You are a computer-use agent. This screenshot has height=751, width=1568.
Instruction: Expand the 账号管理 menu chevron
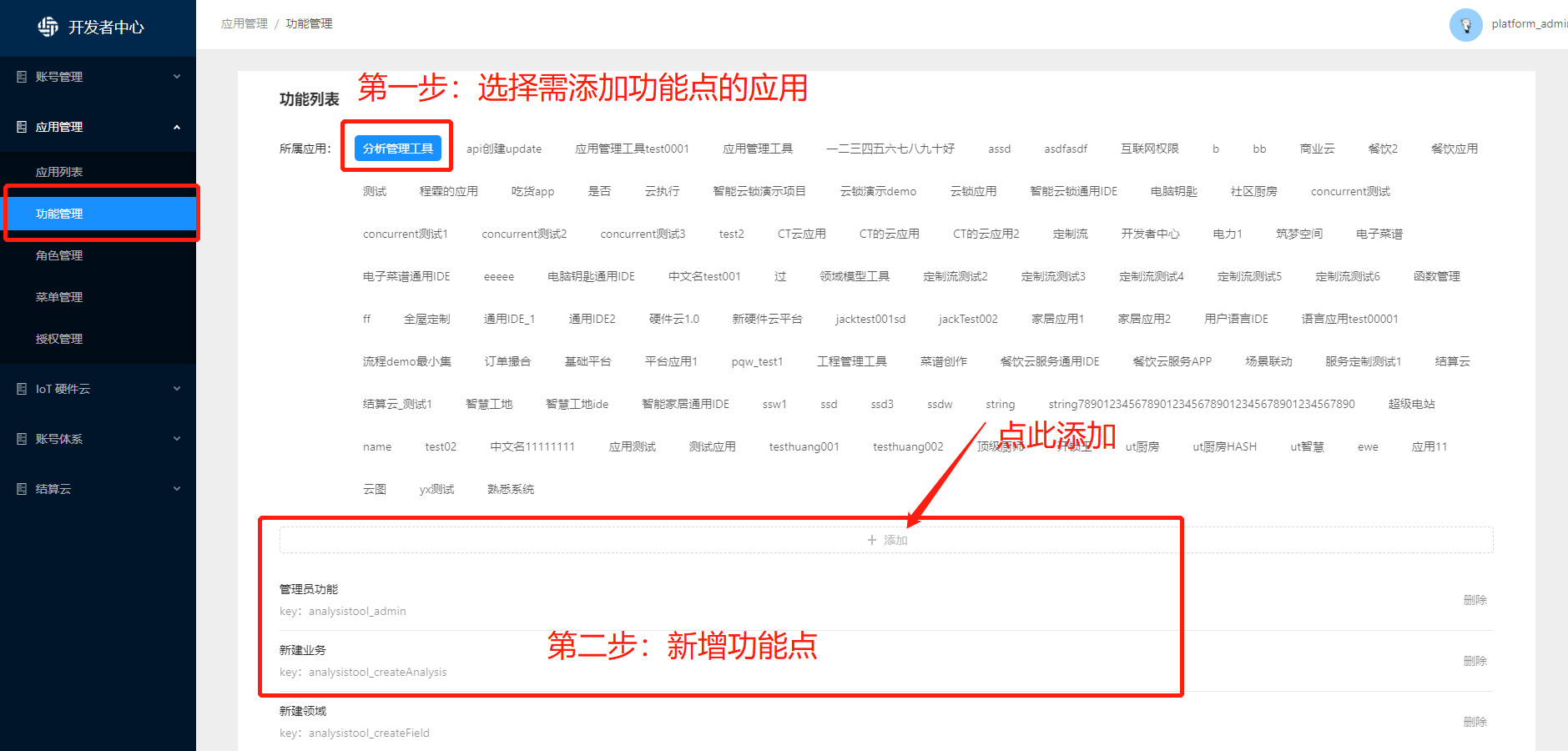(177, 77)
